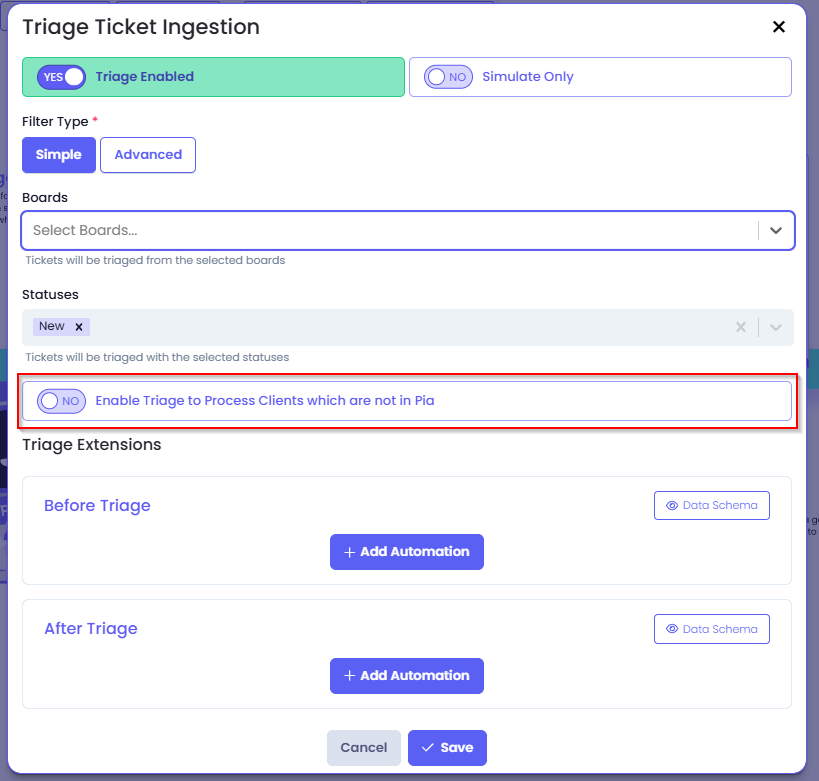Screen dimensions: 819x781
Task: Toggle the Triage Enabled switch
Action: [x=61, y=77]
